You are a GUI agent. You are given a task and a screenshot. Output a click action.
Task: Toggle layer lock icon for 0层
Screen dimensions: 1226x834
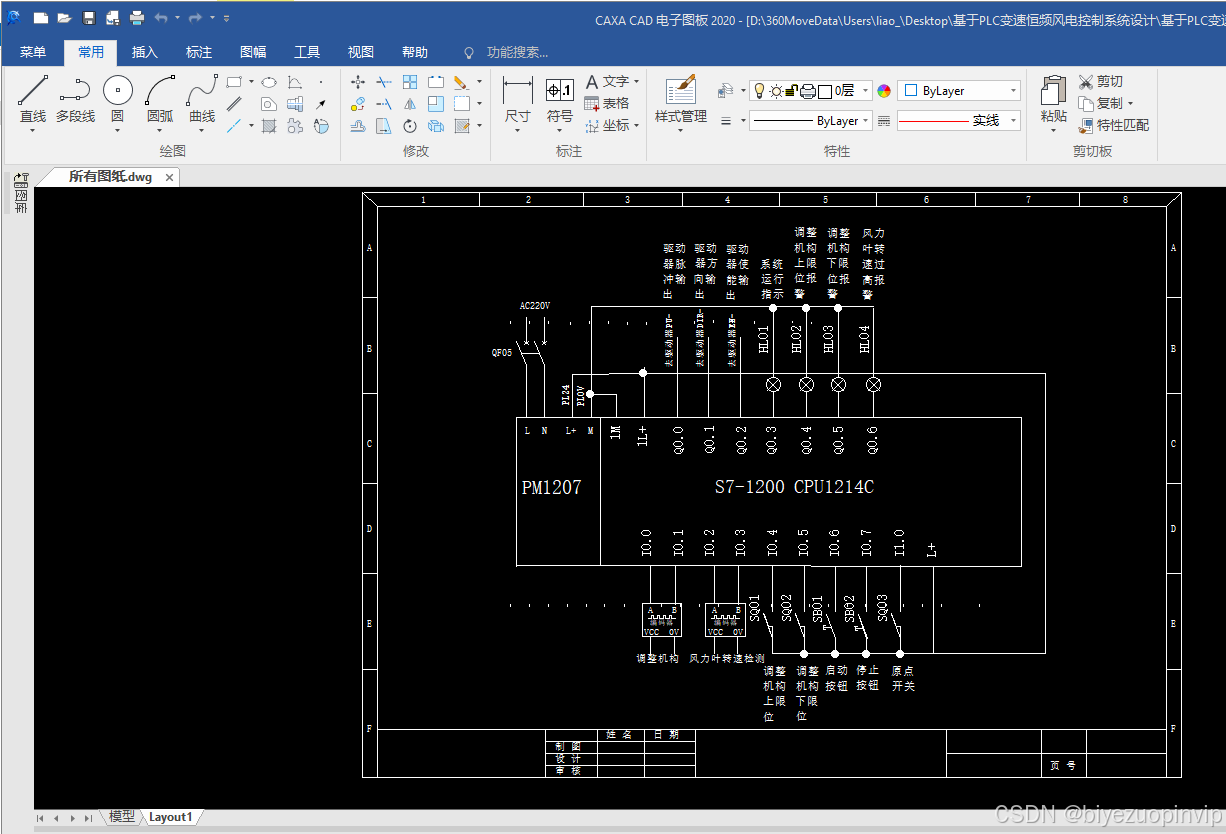pos(792,91)
